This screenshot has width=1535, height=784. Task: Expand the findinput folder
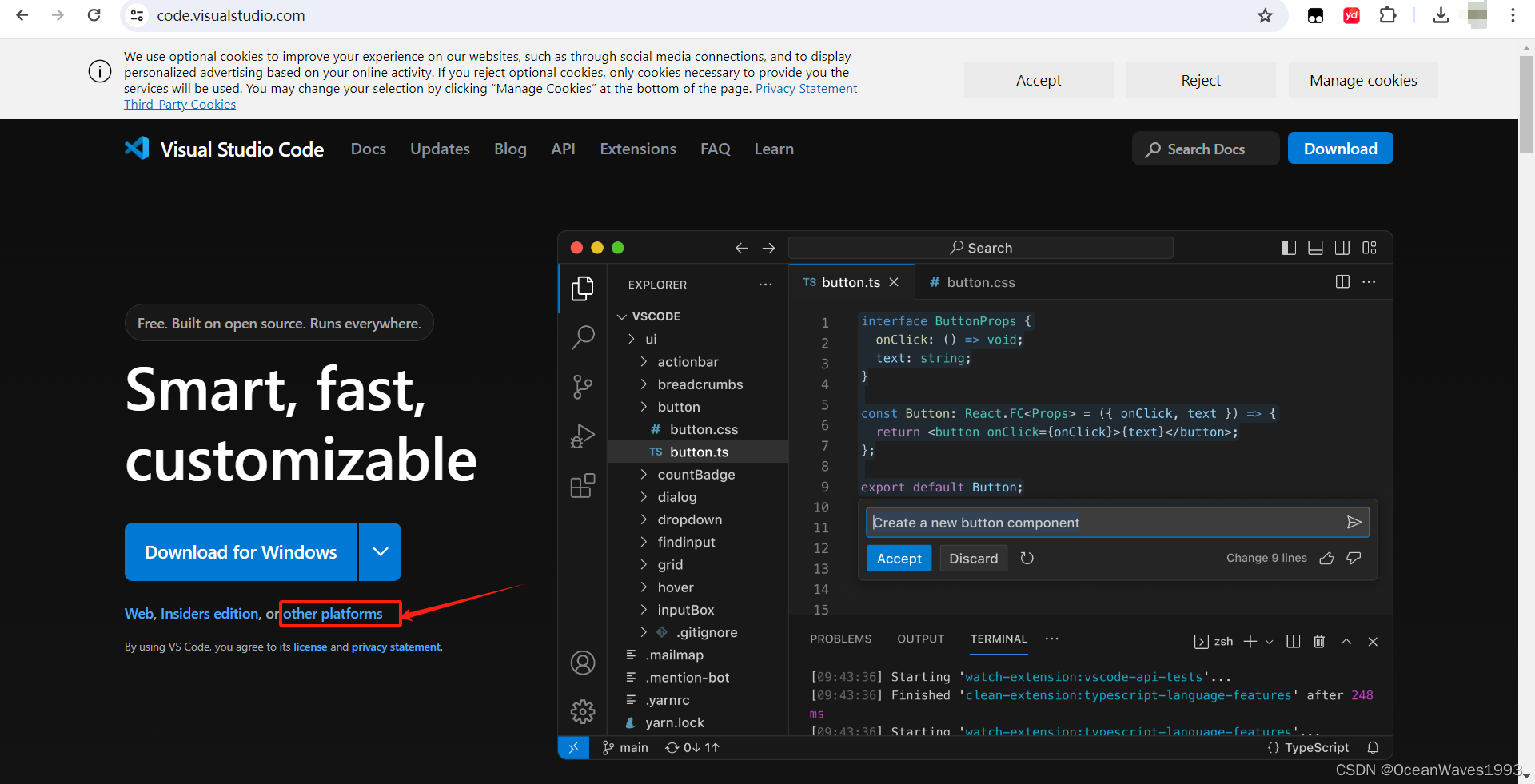click(644, 542)
